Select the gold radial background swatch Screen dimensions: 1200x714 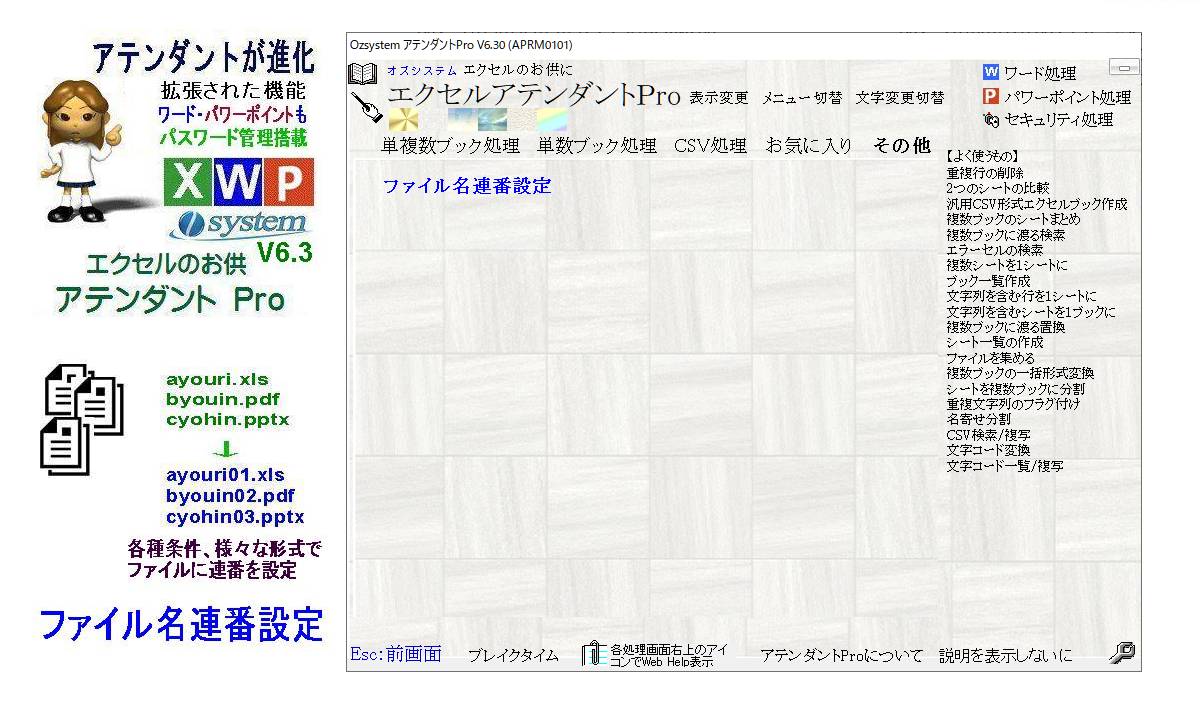coord(404,120)
